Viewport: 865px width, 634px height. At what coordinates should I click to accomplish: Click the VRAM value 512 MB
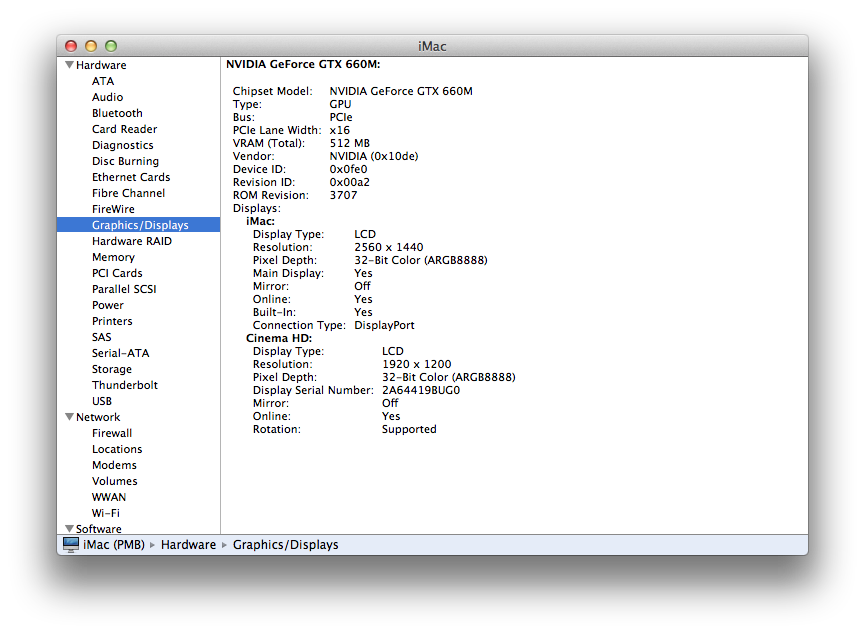point(350,143)
